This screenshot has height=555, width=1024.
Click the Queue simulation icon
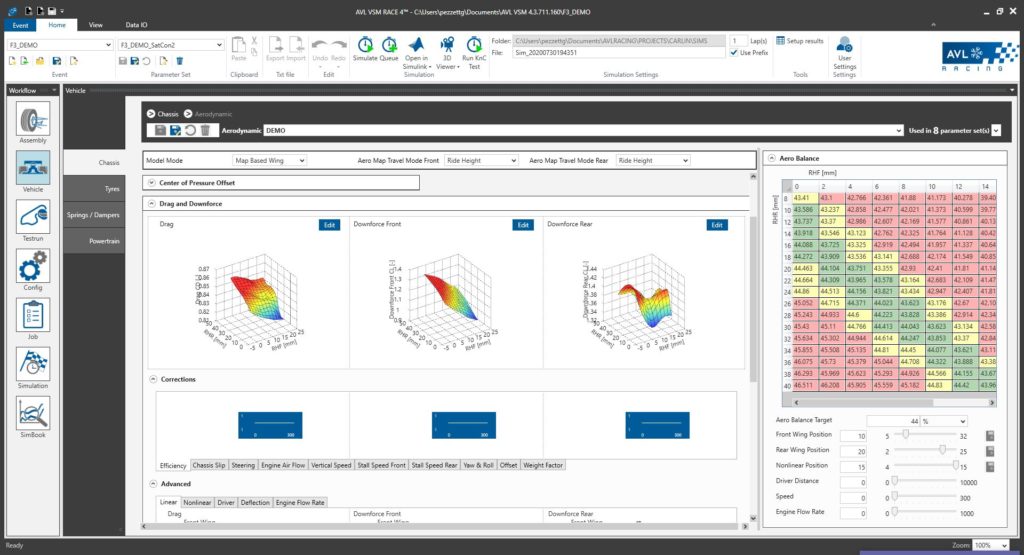[389, 44]
